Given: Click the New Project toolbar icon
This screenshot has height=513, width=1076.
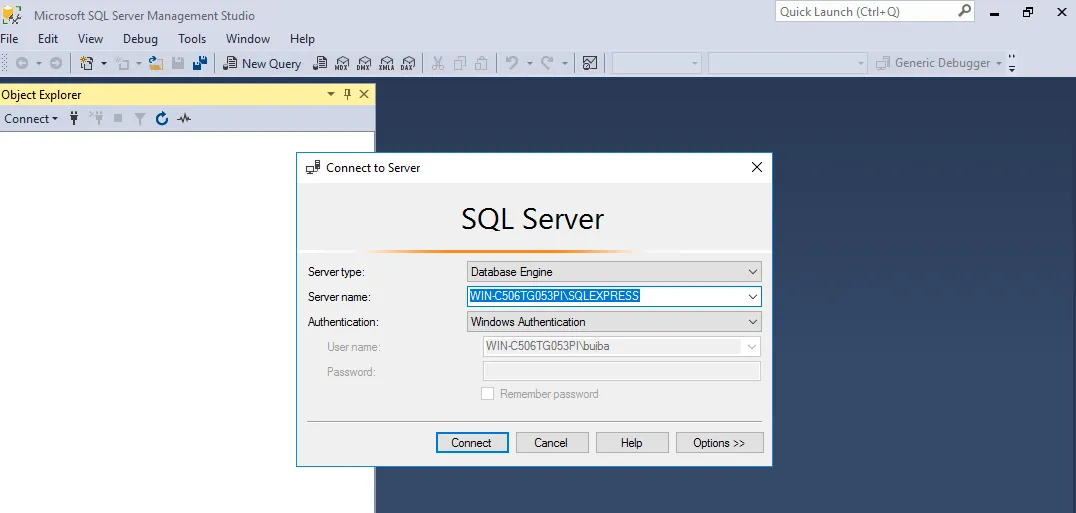Looking at the screenshot, I should click(x=86, y=63).
